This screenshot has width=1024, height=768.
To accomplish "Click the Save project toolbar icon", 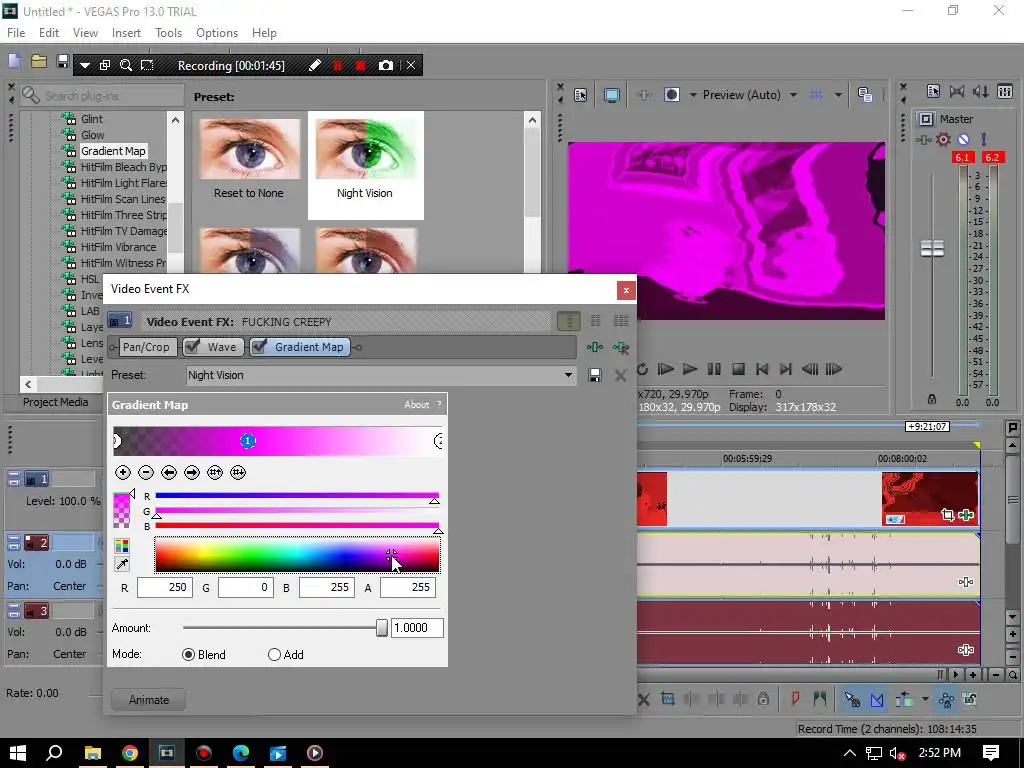I will pos(63,62).
